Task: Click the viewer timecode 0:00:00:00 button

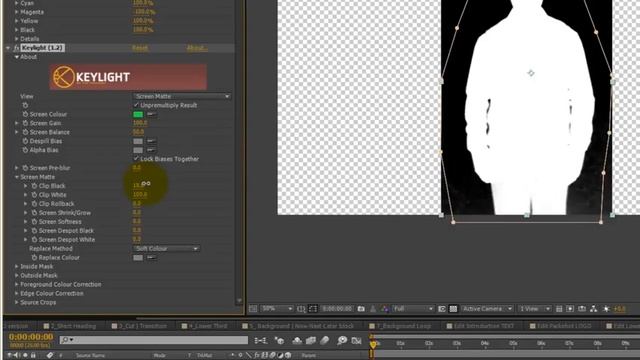Action: pyautogui.click(x=338, y=309)
